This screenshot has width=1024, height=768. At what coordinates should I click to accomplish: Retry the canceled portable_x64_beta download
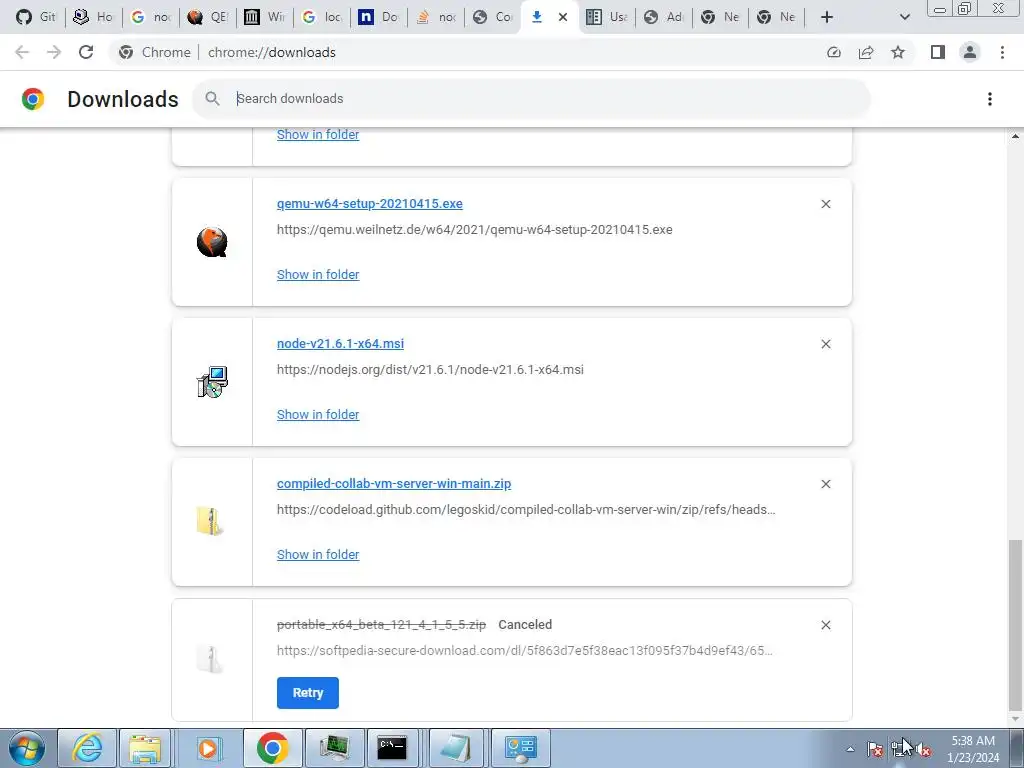[308, 692]
